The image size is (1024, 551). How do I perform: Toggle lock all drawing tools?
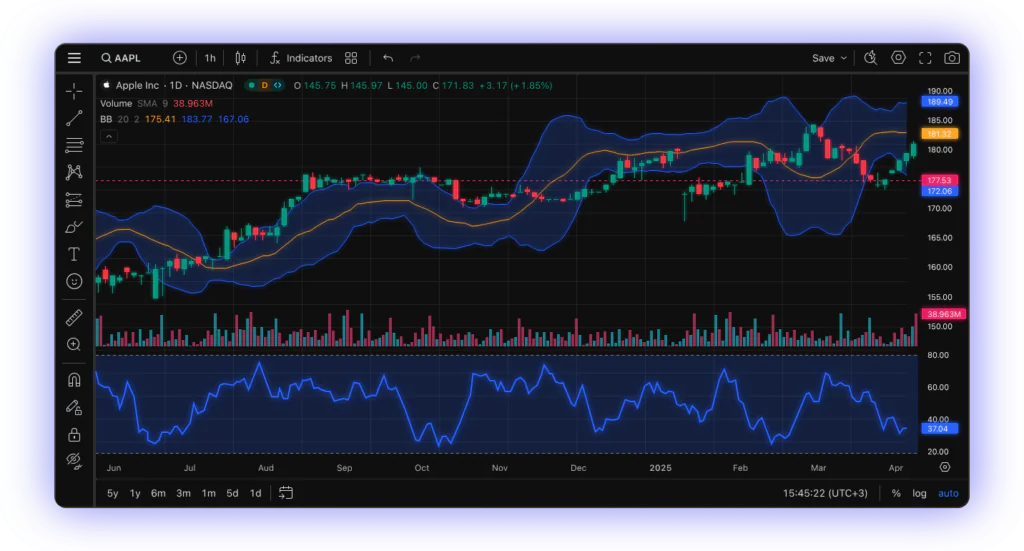74,435
